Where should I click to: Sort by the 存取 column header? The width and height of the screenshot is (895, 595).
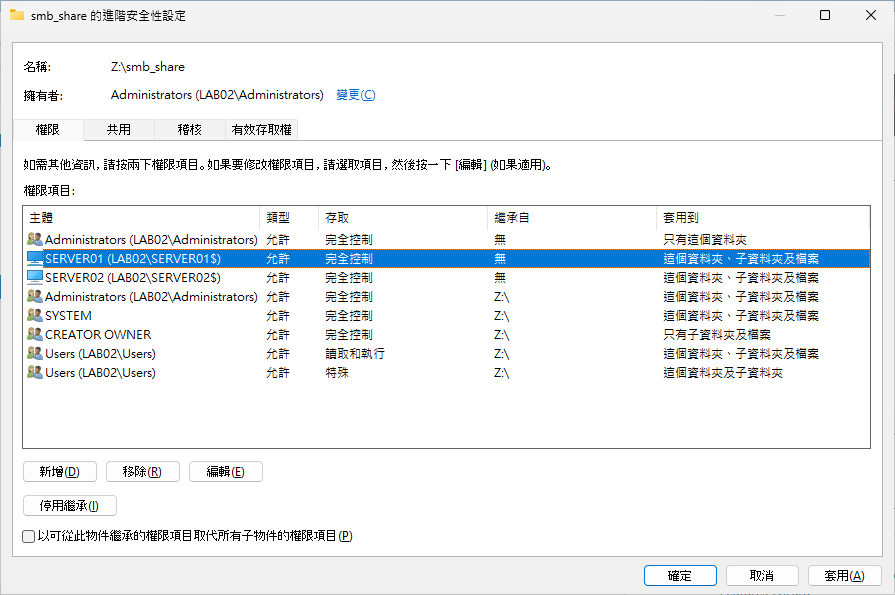coord(403,218)
